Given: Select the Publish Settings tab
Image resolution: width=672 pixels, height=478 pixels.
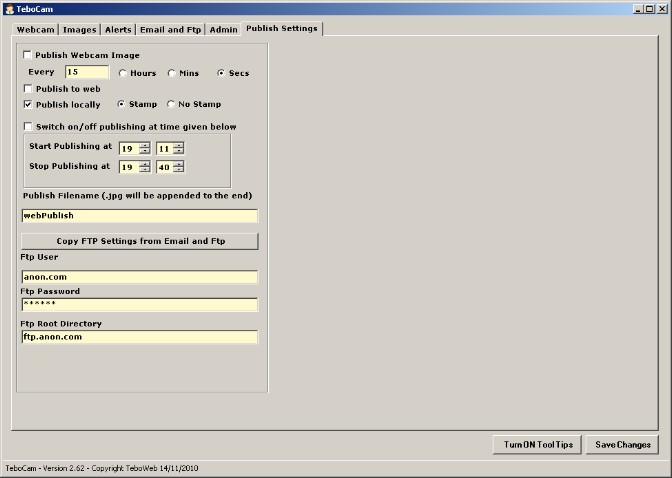Looking at the screenshot, I should pos(282,28).
